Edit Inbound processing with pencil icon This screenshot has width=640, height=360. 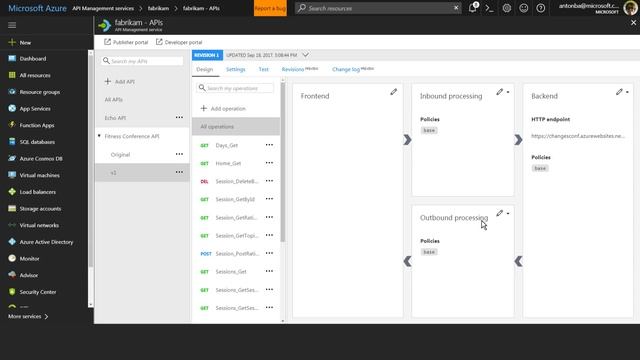(x=500, y=92)
